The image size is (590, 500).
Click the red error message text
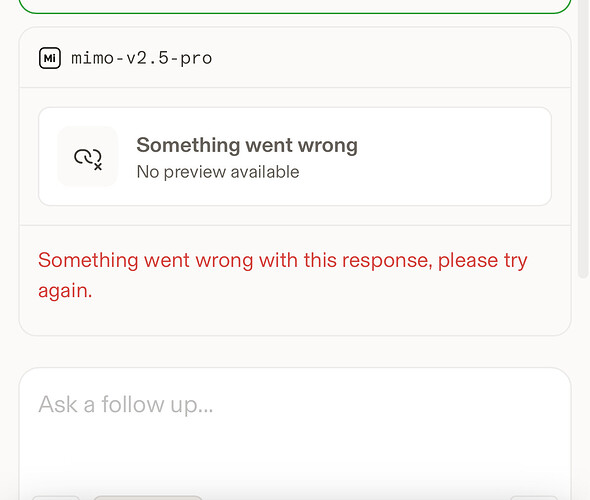283,275
